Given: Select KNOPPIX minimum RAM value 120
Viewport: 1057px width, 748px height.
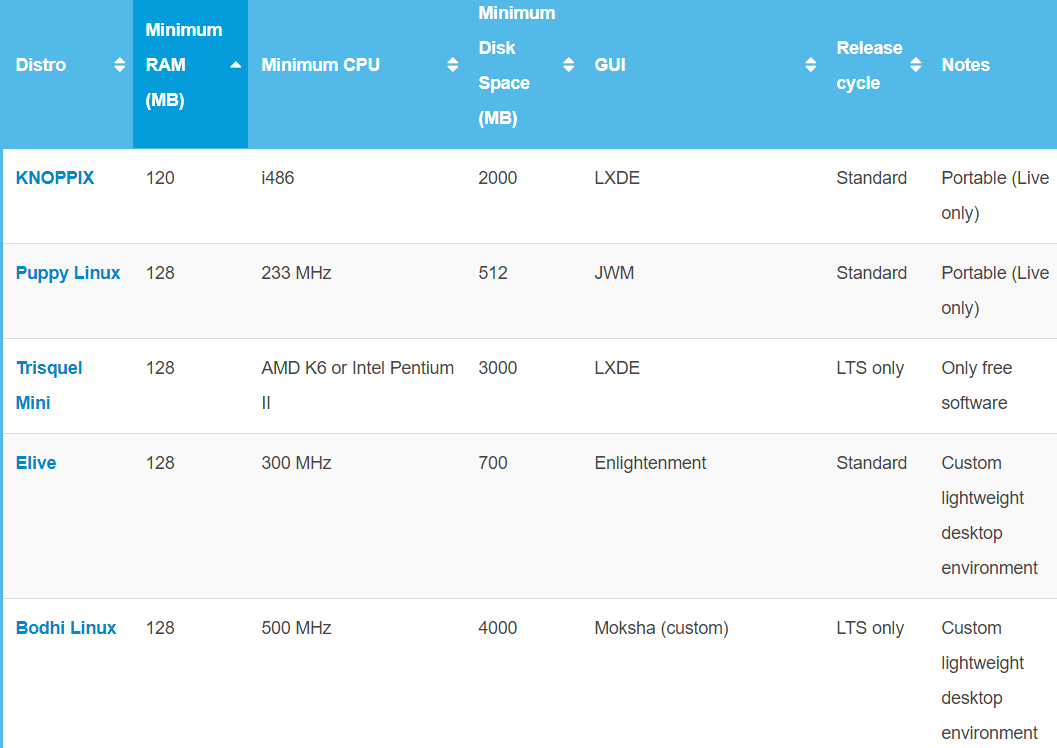Looking at the screenshot, I should coord(160,178).
